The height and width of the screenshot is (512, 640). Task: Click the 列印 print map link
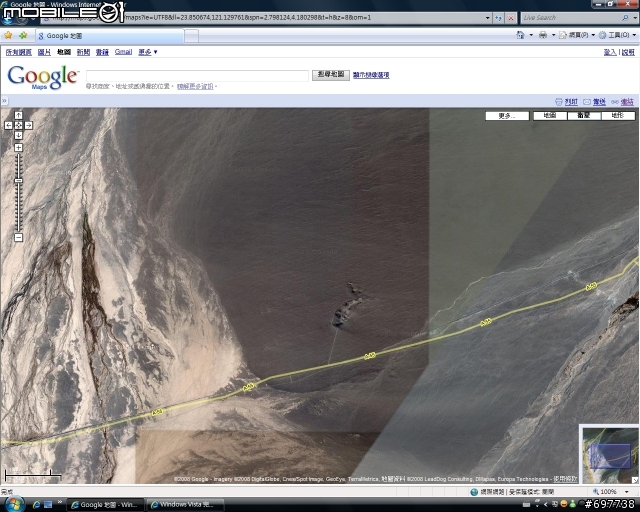coord(571,102)
